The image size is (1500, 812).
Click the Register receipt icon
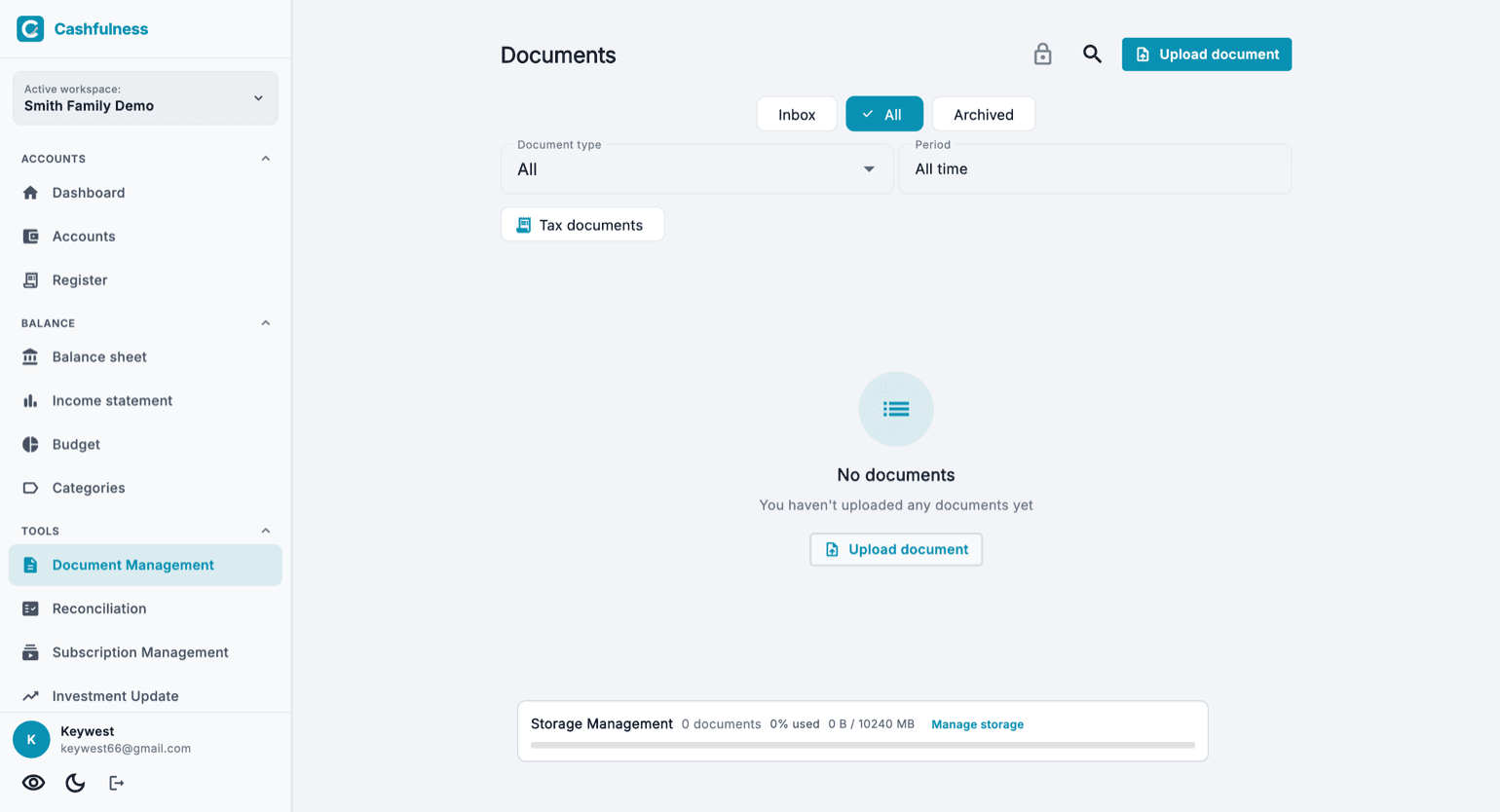[x=30, y=280]
